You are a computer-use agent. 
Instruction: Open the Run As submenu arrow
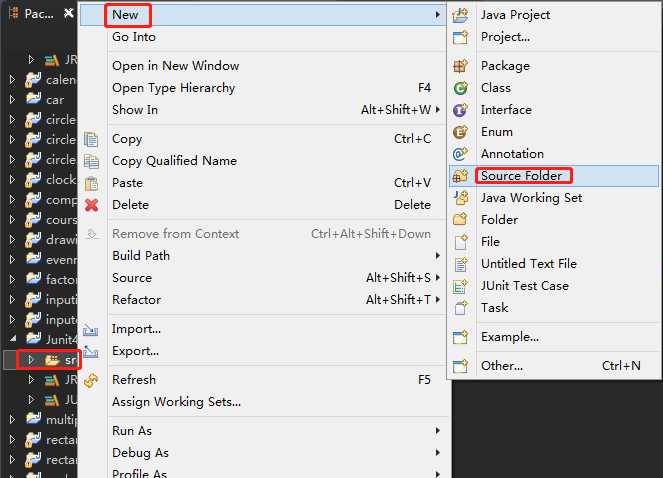(x=438, y=431)
